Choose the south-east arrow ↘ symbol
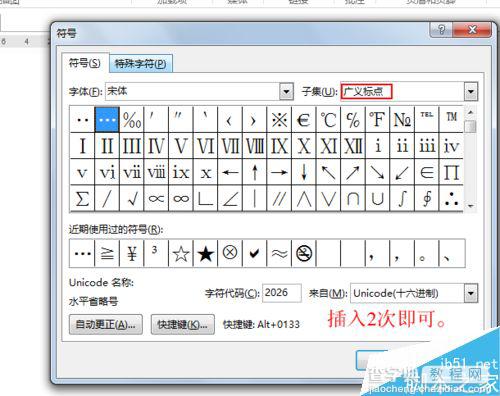Image resolution: width=500 pixels, height=396 pixels. [378, 172]
